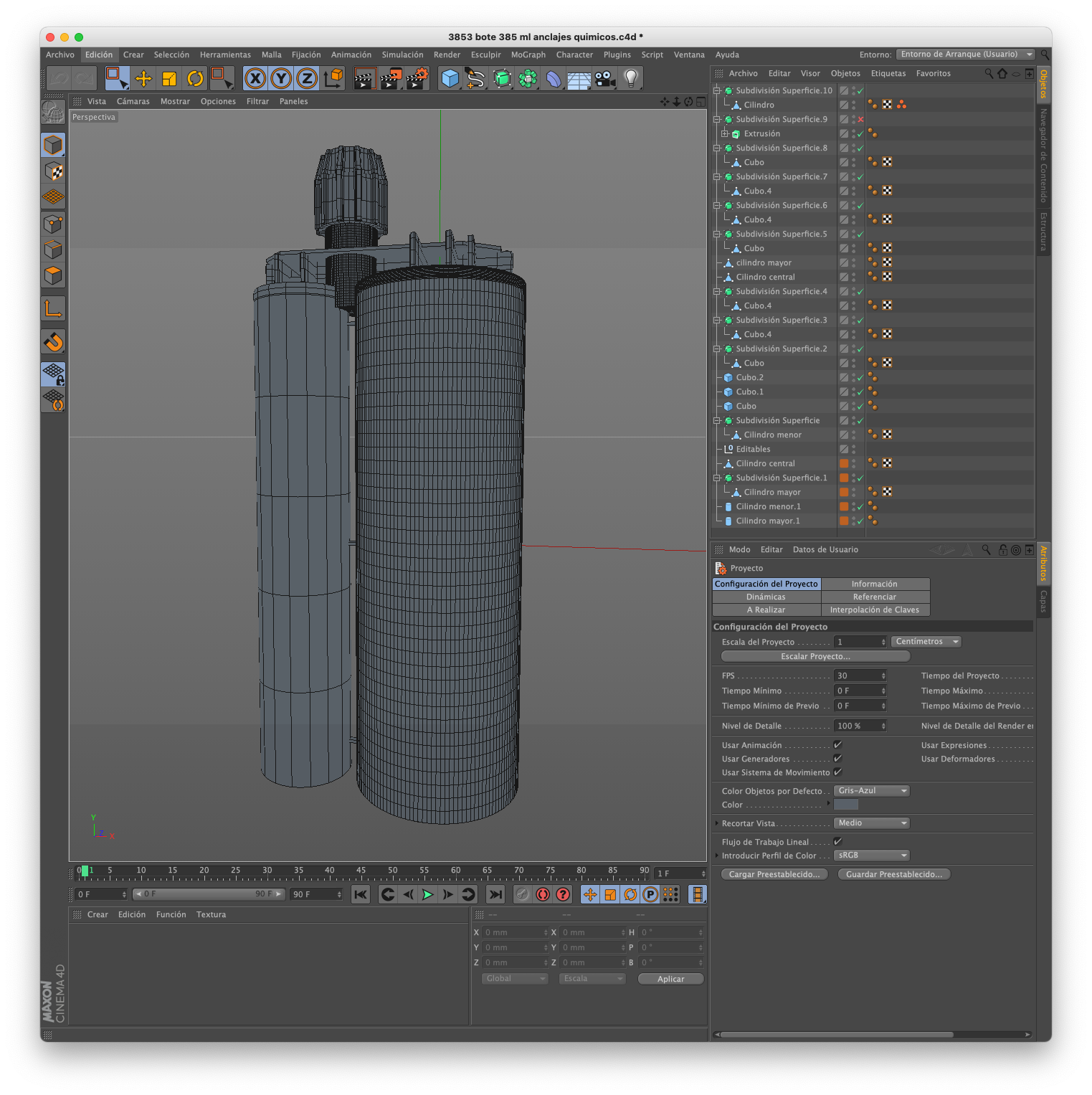Toggle the locked workplane icon
The image size is (1092, 1095).
53,374
